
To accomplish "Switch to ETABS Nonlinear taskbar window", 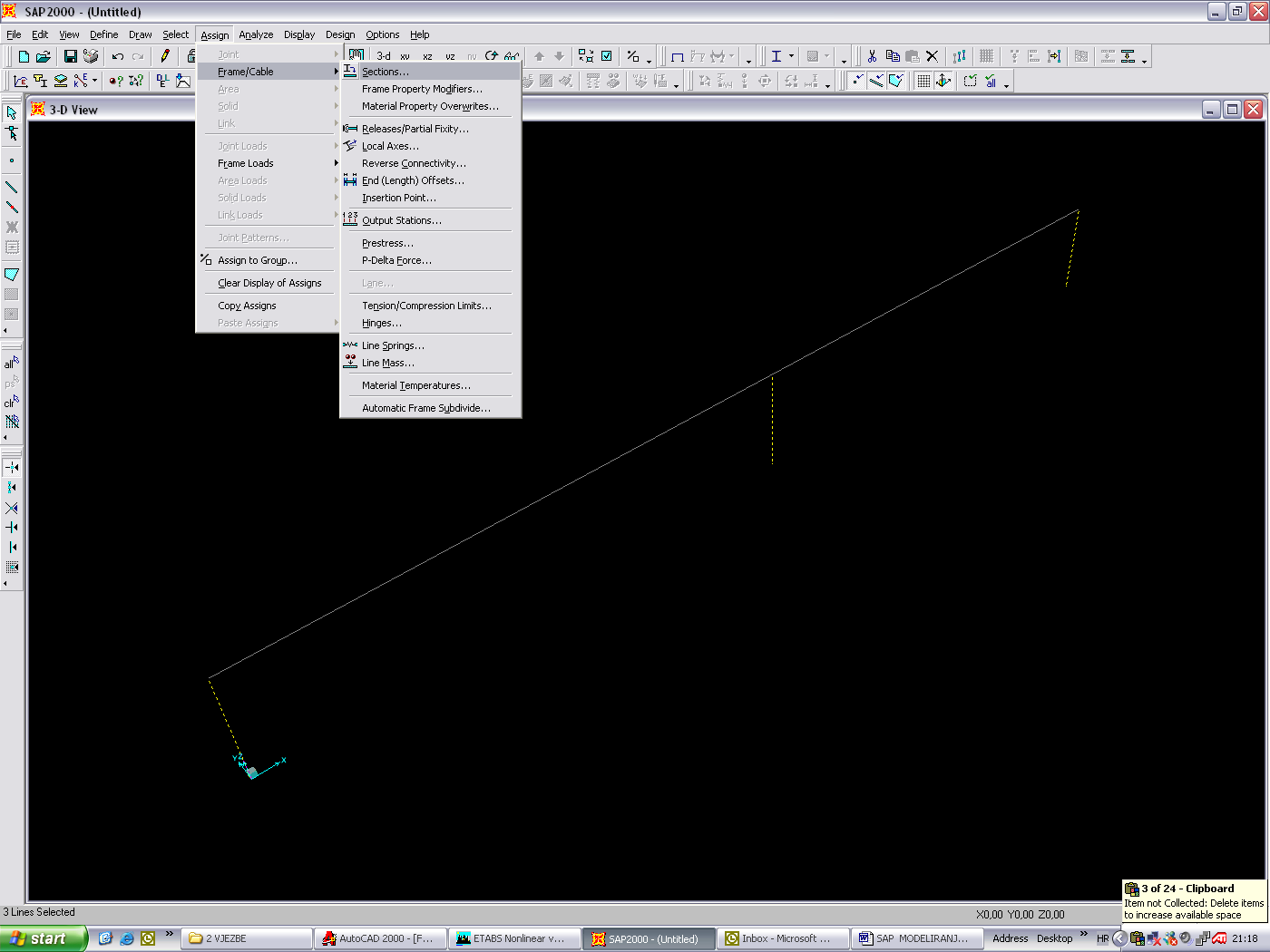I will [x=514, y=938].
